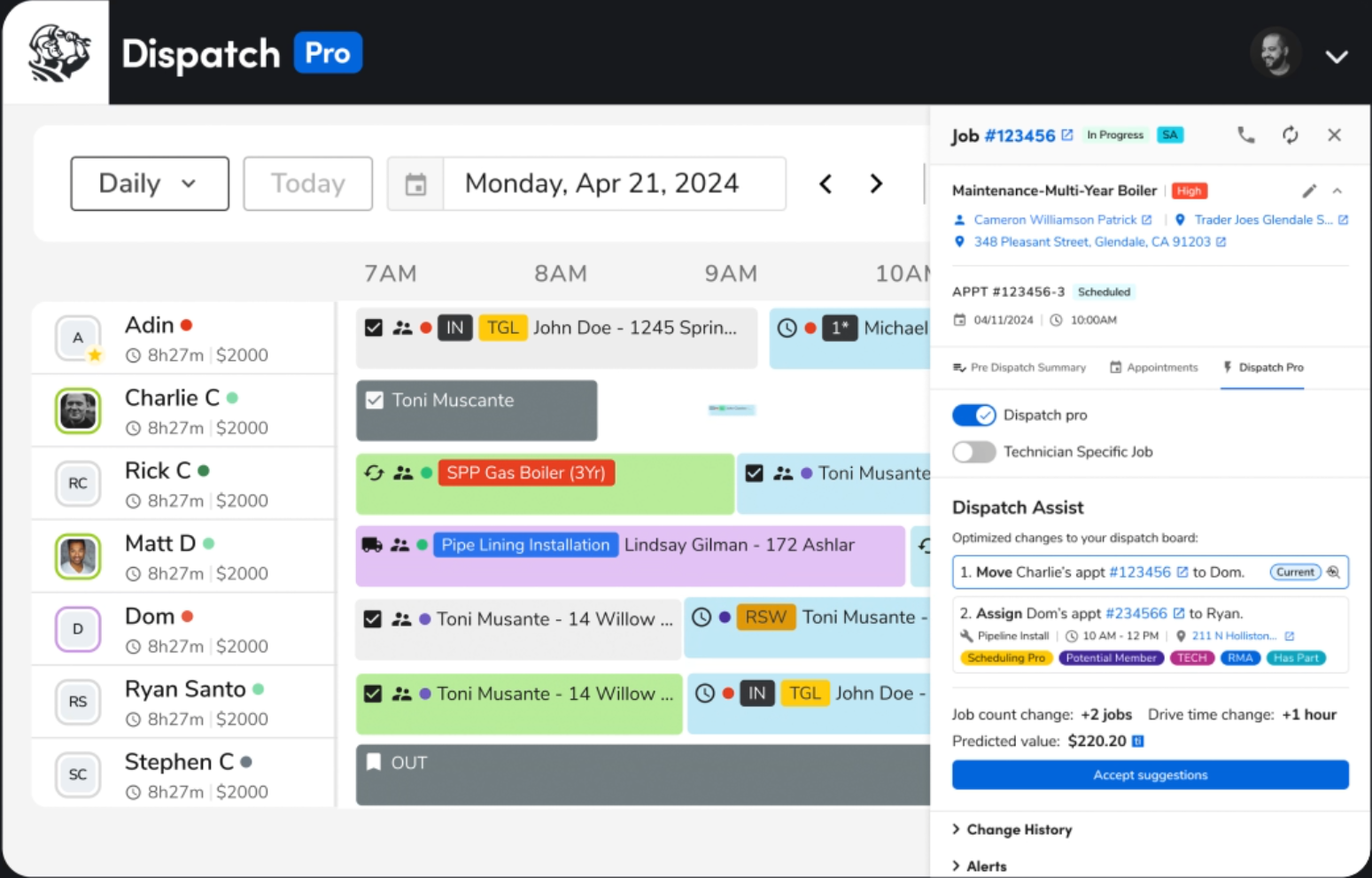Click the Scheduling Pro tag
The image size is (1372, 878).
(x=1006, y=658)
